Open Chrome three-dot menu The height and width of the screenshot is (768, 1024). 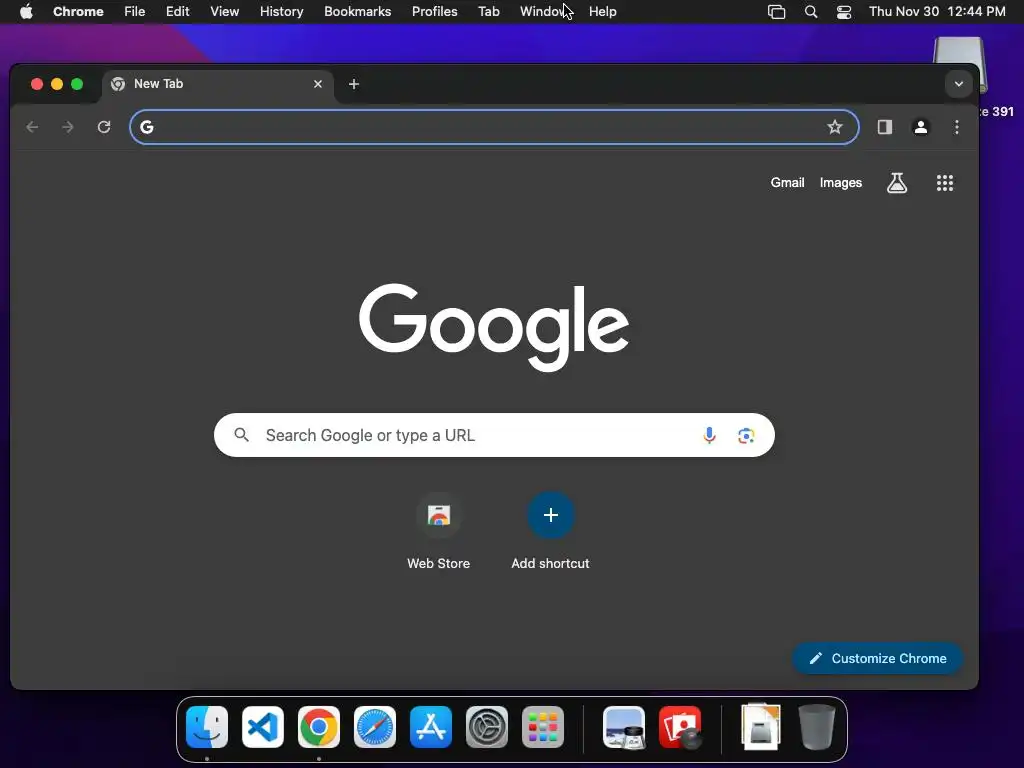coord(957,127)
